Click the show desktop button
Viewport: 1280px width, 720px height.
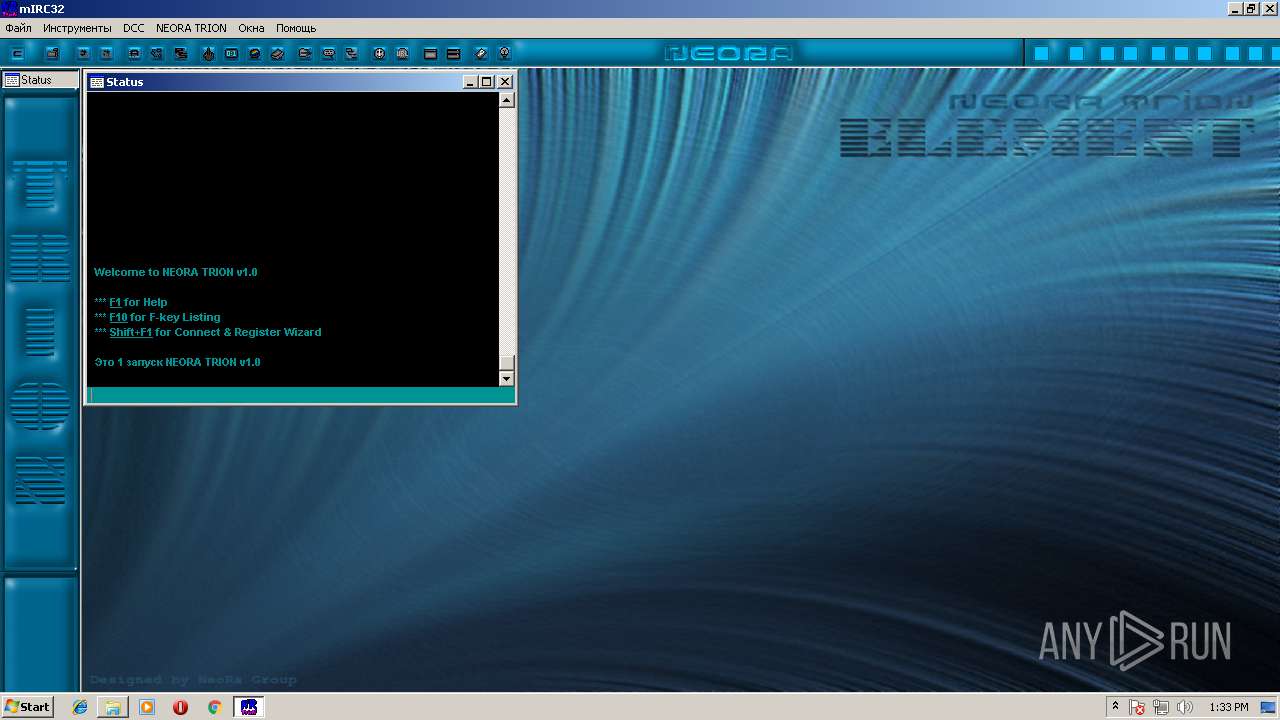click(x=1270, y=707)
